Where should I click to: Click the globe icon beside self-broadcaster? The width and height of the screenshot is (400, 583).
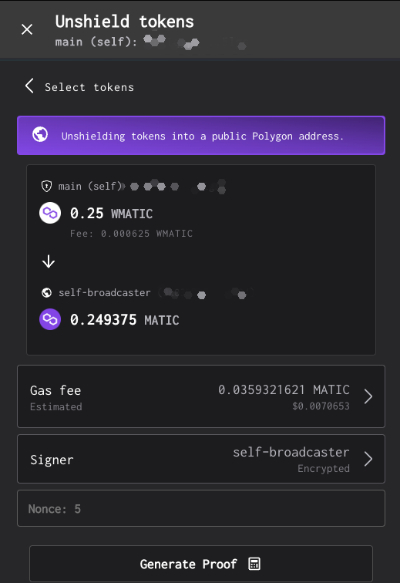coord(46,293)
